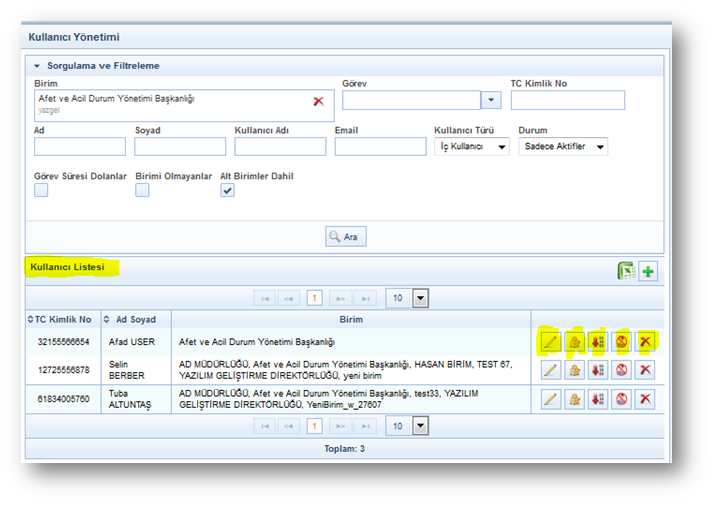Click the prohibited sign icon for Selin BERBER
The width and height of the screenshot is (714, 505).
click(622, 370)
